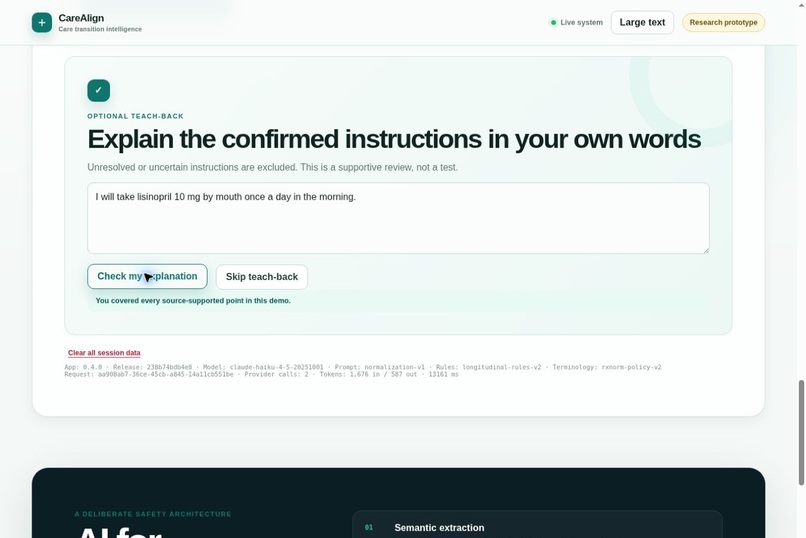The height and width of the screenshot is (538, 806).
Task: Click the Research prototype badge
Action: 723,23
